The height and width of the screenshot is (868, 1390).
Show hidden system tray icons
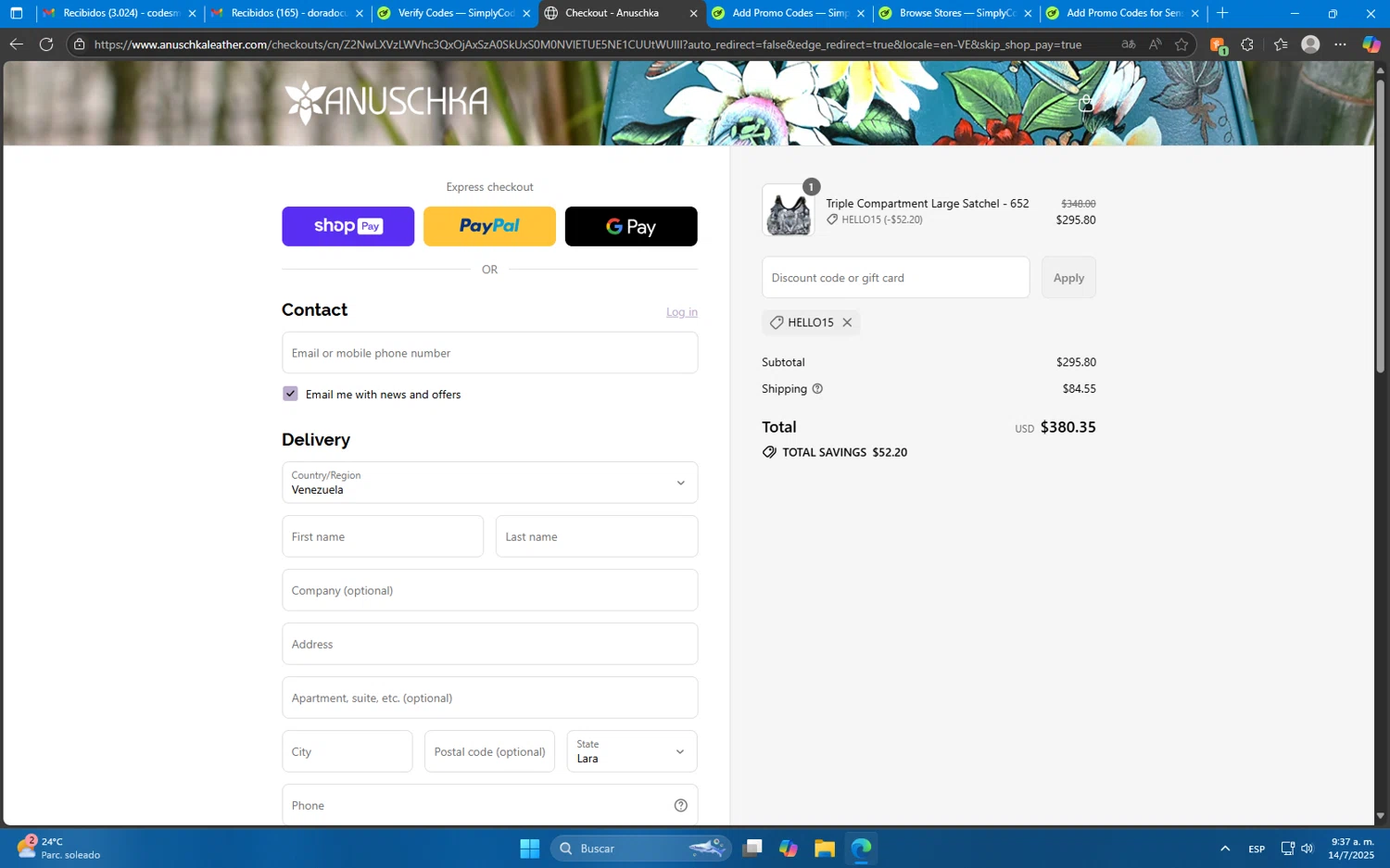point(1225,849)
